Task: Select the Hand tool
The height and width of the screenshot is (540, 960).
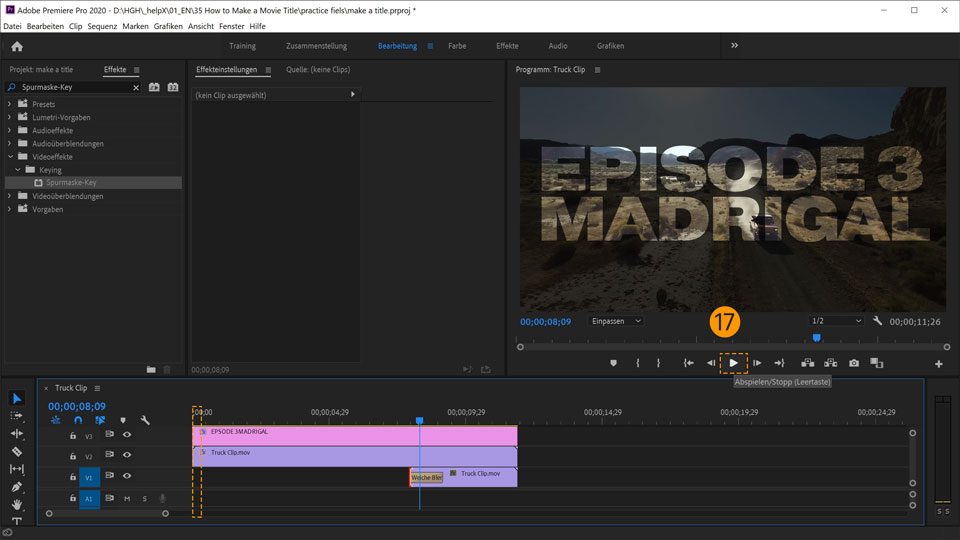Action: 17,505
